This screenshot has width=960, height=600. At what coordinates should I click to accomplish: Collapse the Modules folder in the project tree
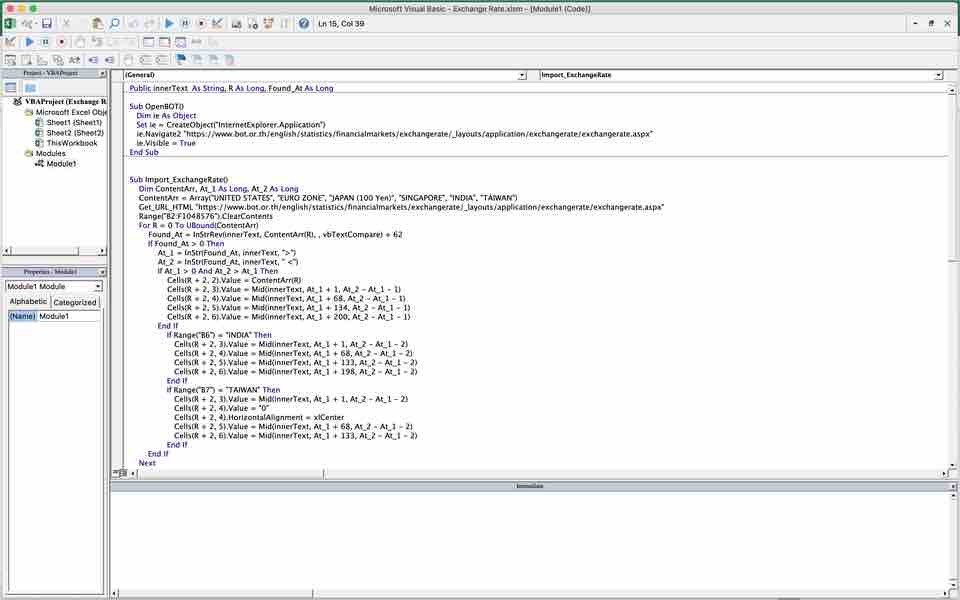(28, 154)
